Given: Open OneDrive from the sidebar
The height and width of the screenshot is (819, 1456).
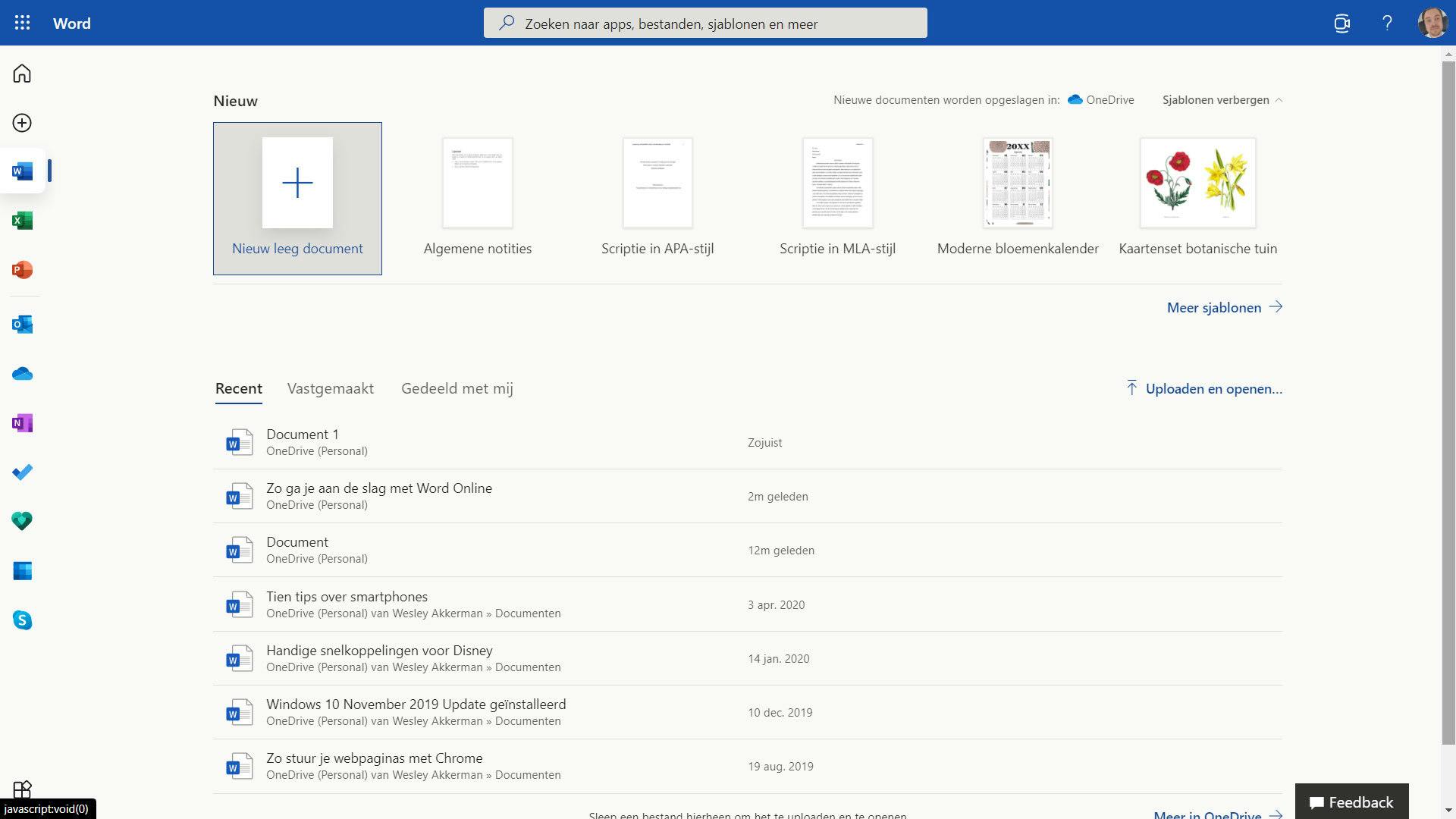Looking at the screenshot, I should coord(22,374).
